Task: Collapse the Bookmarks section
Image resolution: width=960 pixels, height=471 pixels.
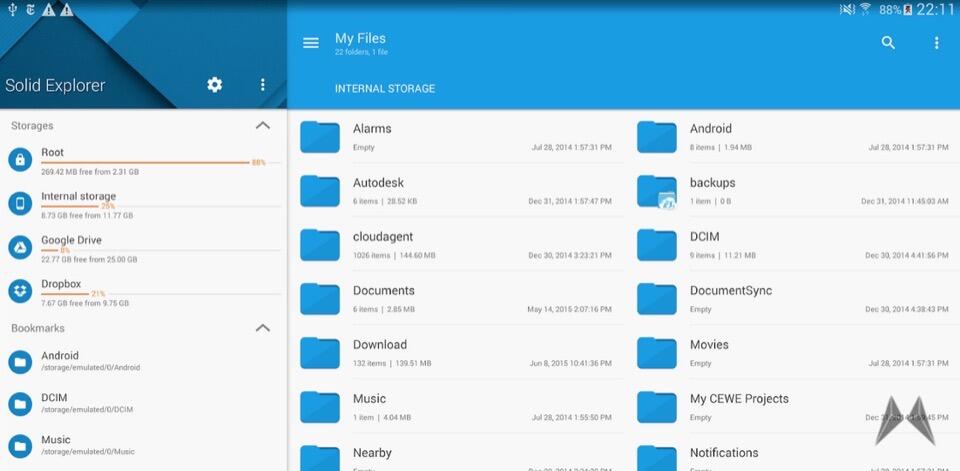Action: (x=263, y=328)
